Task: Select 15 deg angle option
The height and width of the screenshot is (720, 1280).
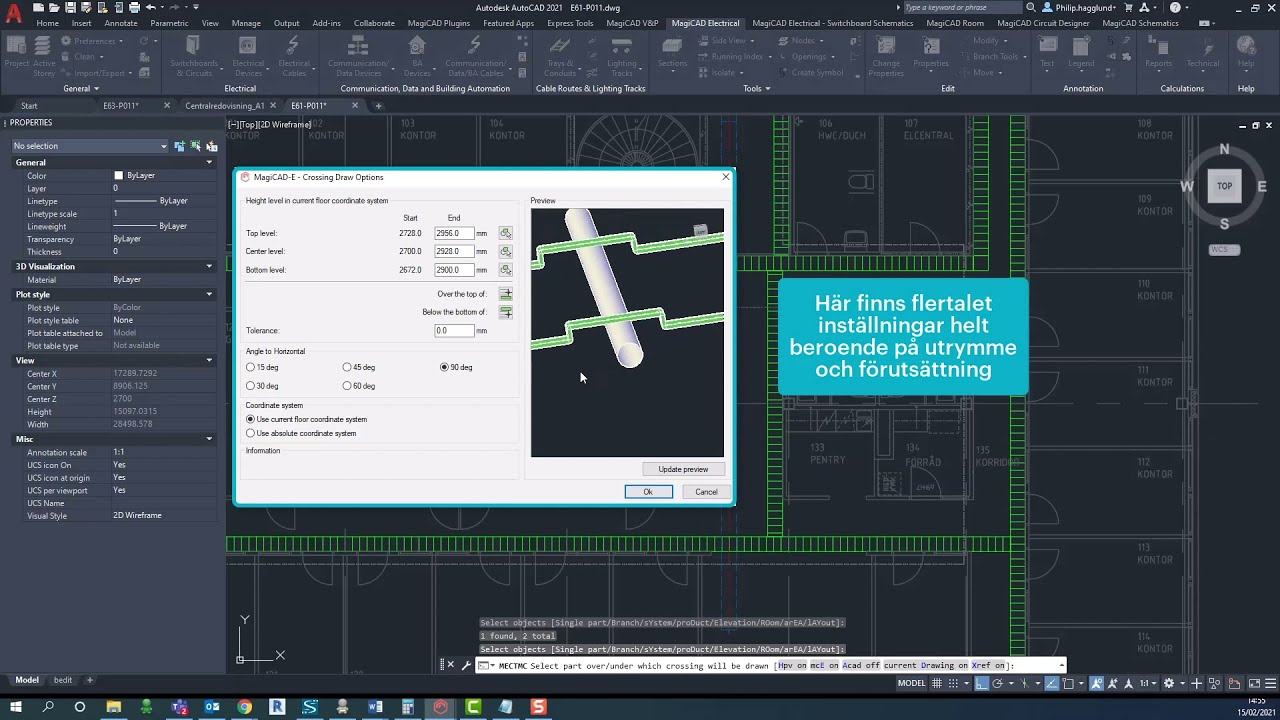Action: point(262,367)
